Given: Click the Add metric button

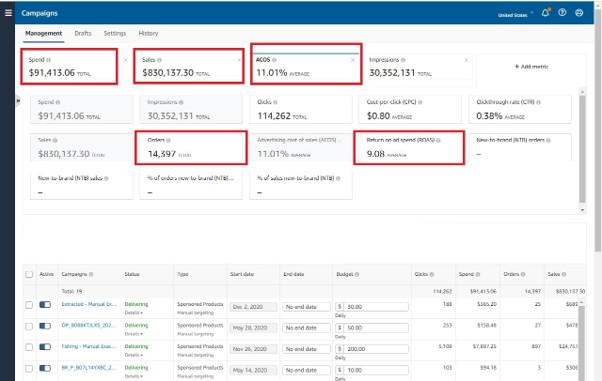Looking at the screenshot, I should (531, 66).
